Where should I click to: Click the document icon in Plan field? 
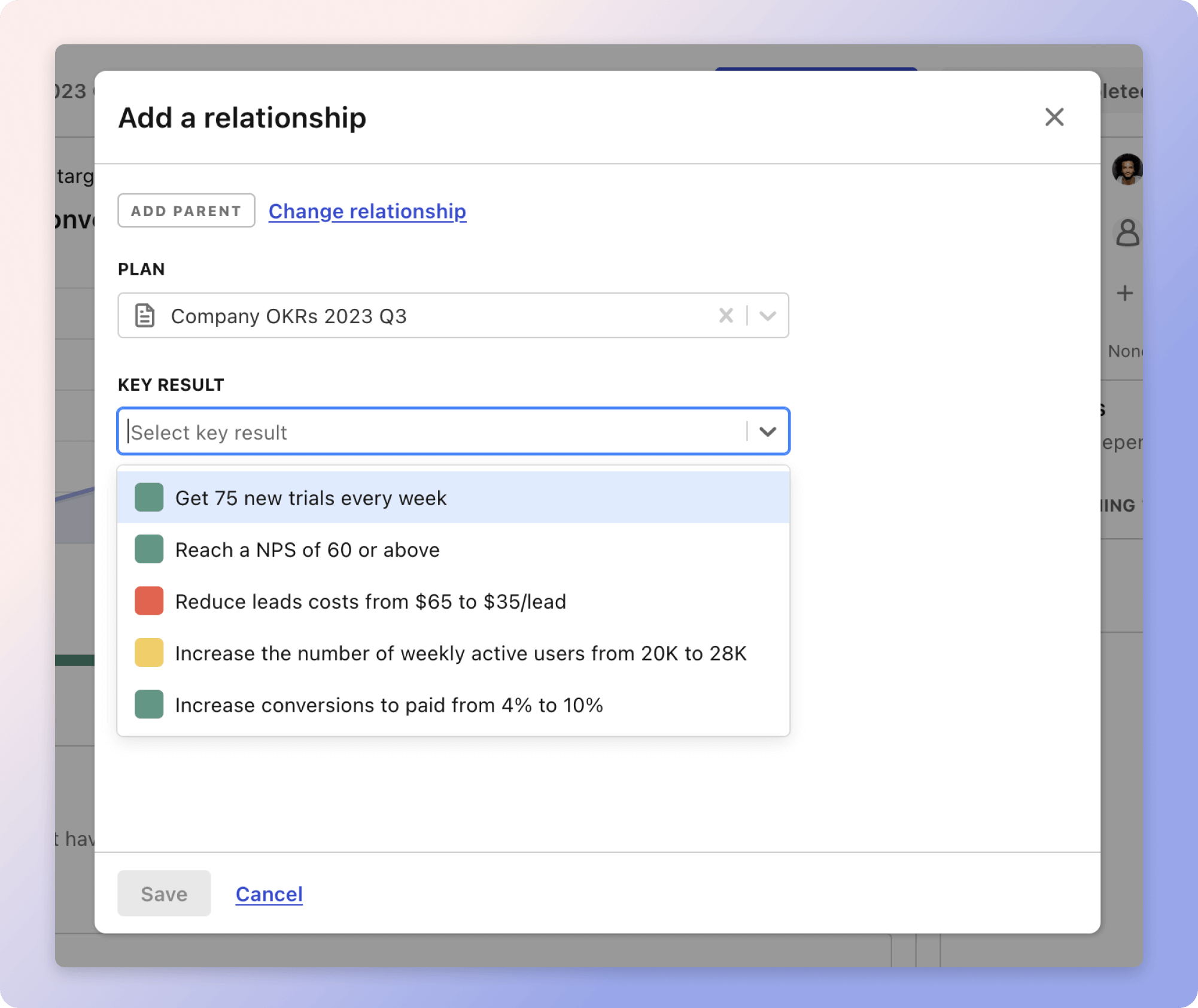point(145,315)
